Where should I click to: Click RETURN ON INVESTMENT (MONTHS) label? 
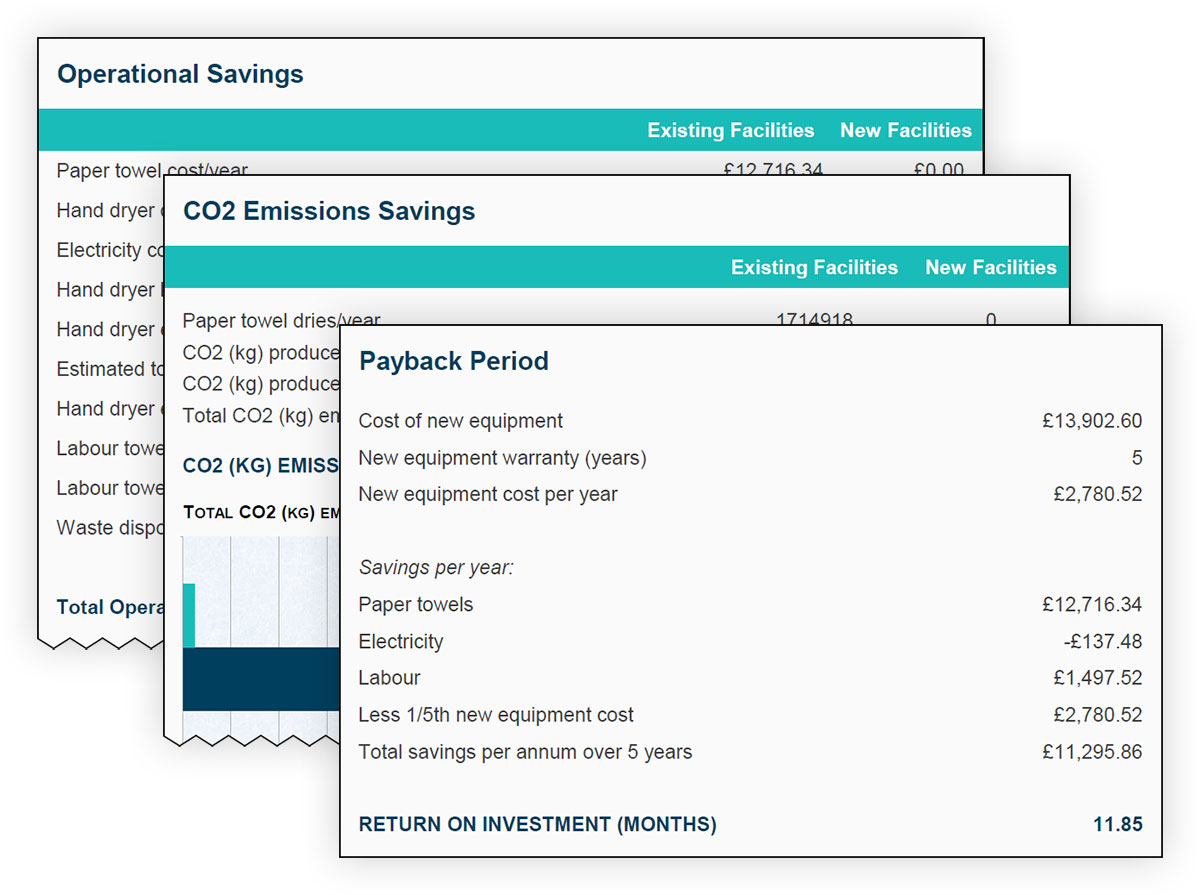pos(538,825)
